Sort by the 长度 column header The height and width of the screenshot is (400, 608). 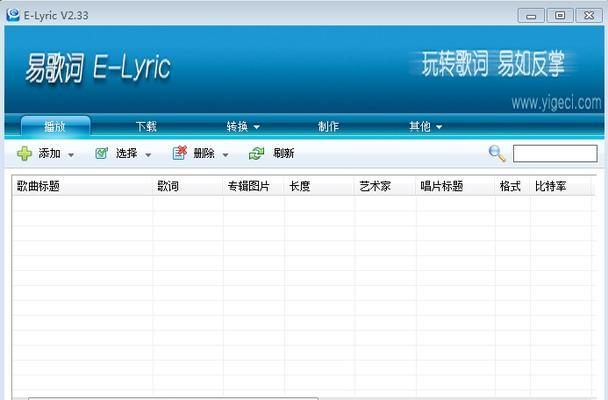tap(320, 186)
